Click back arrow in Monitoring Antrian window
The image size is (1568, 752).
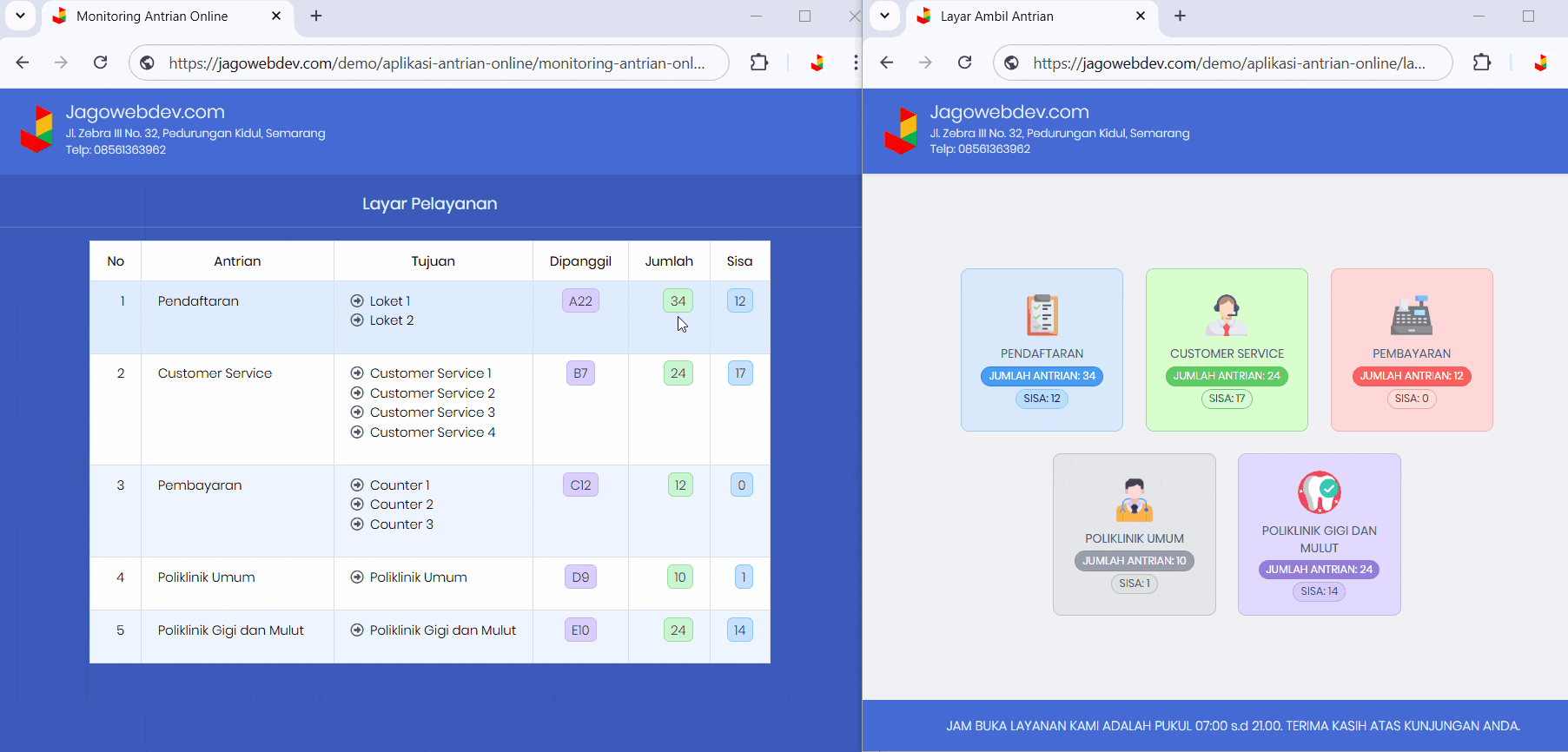(23, 63)
